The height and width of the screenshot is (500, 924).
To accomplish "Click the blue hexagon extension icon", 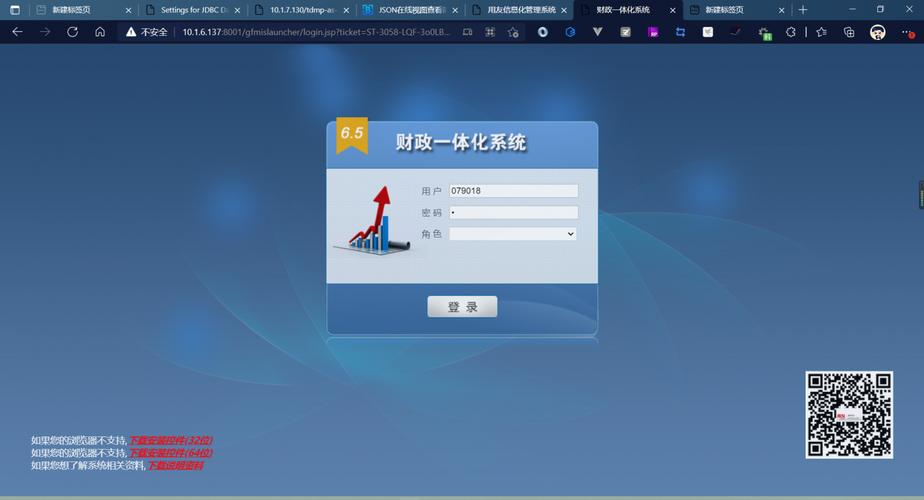I will pos(570,32).
